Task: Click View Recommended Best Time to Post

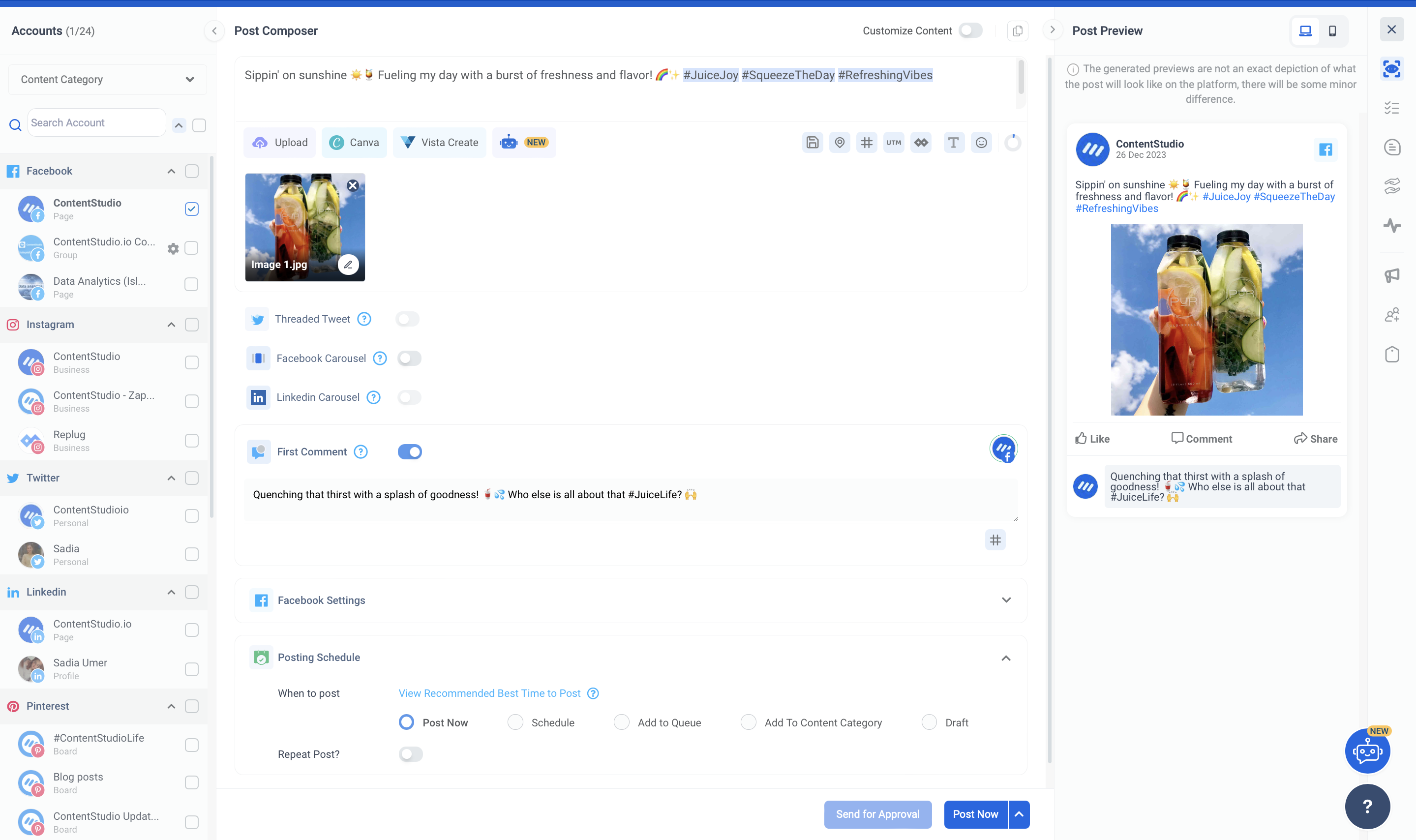Action: click(490, 693)
